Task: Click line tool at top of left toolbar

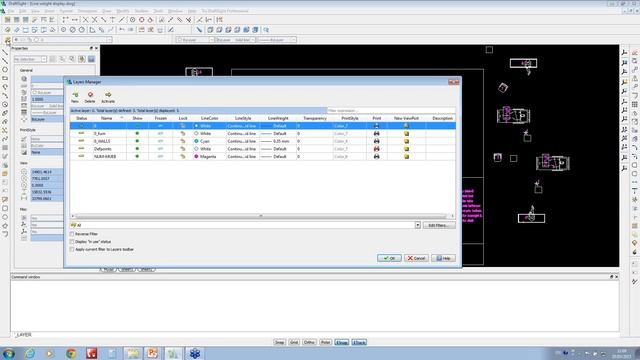Action: tap(5, 52)
